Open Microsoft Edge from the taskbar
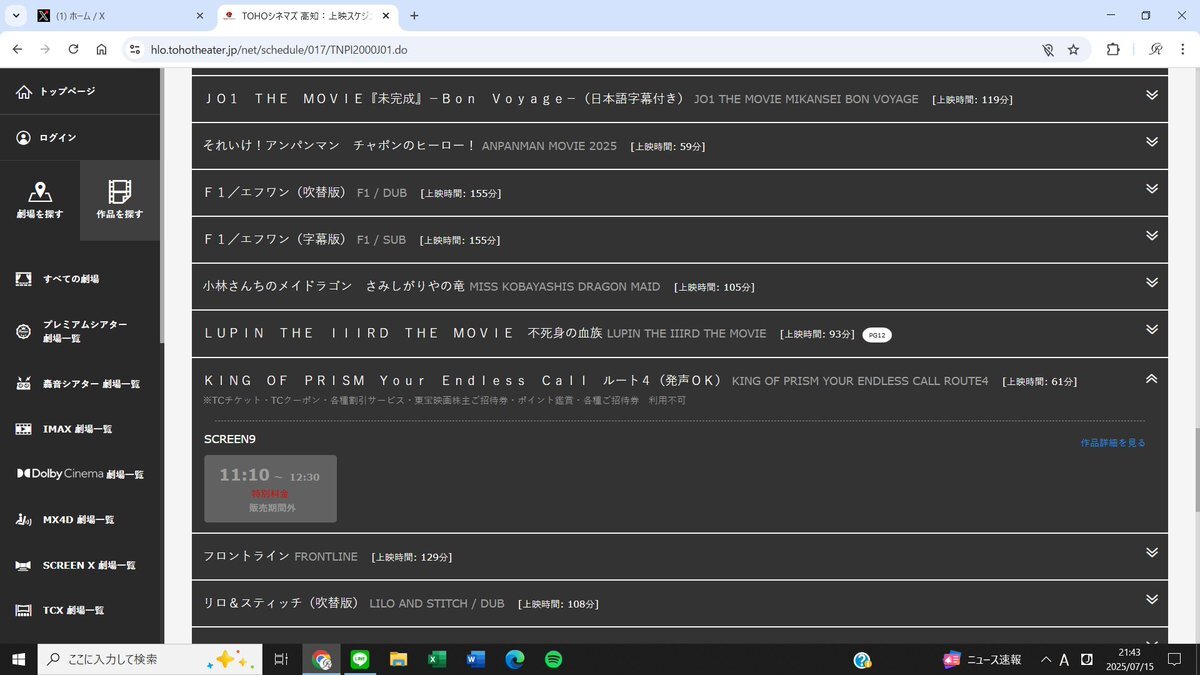Screen dimensions: 1200x675 515,660
